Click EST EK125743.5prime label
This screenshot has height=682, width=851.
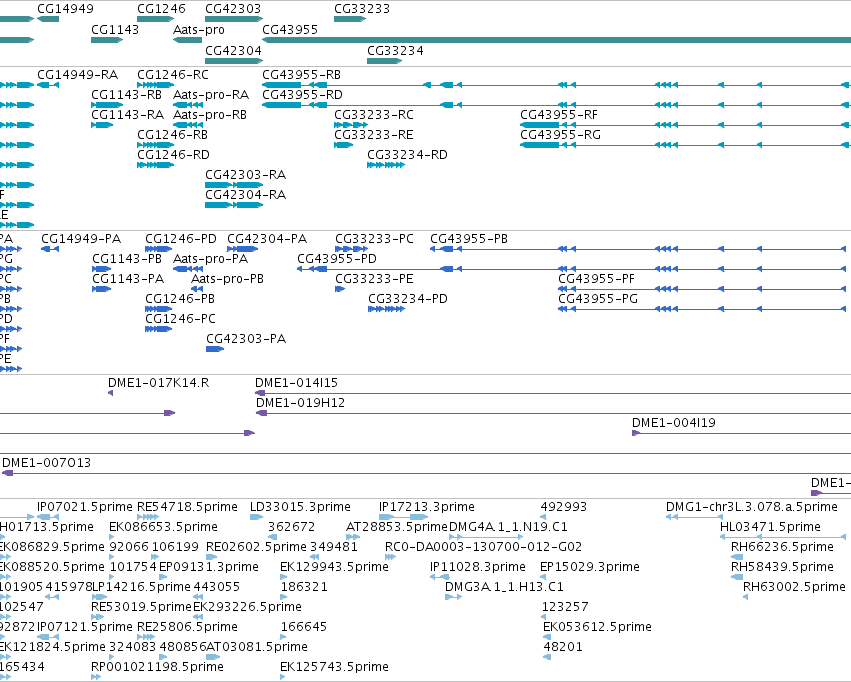point(334,667)
